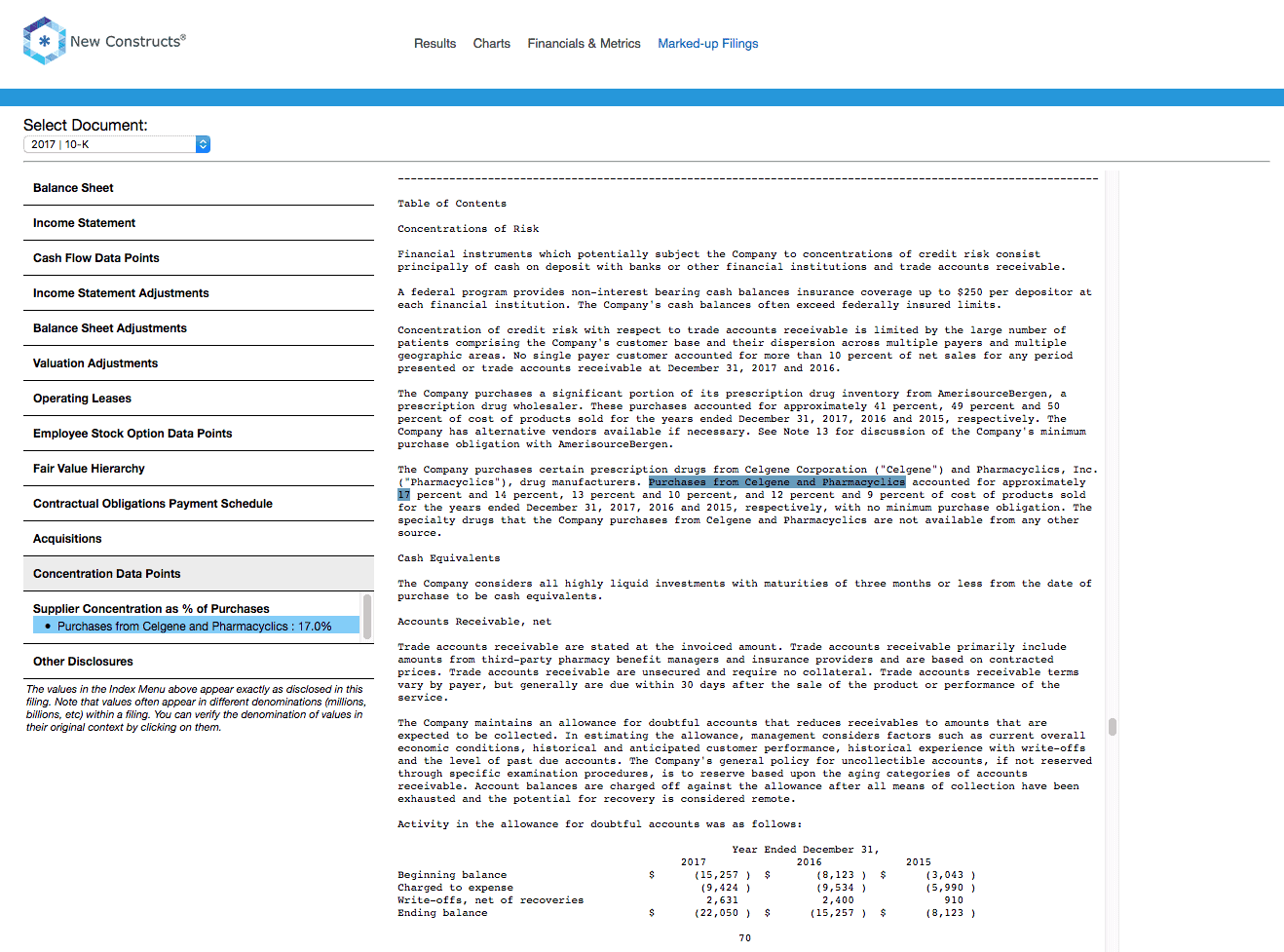This screenshot has width=1284, height=952.
Task: Click Supplier Concentration as % of Purchases heading
Action: [151, 609]
